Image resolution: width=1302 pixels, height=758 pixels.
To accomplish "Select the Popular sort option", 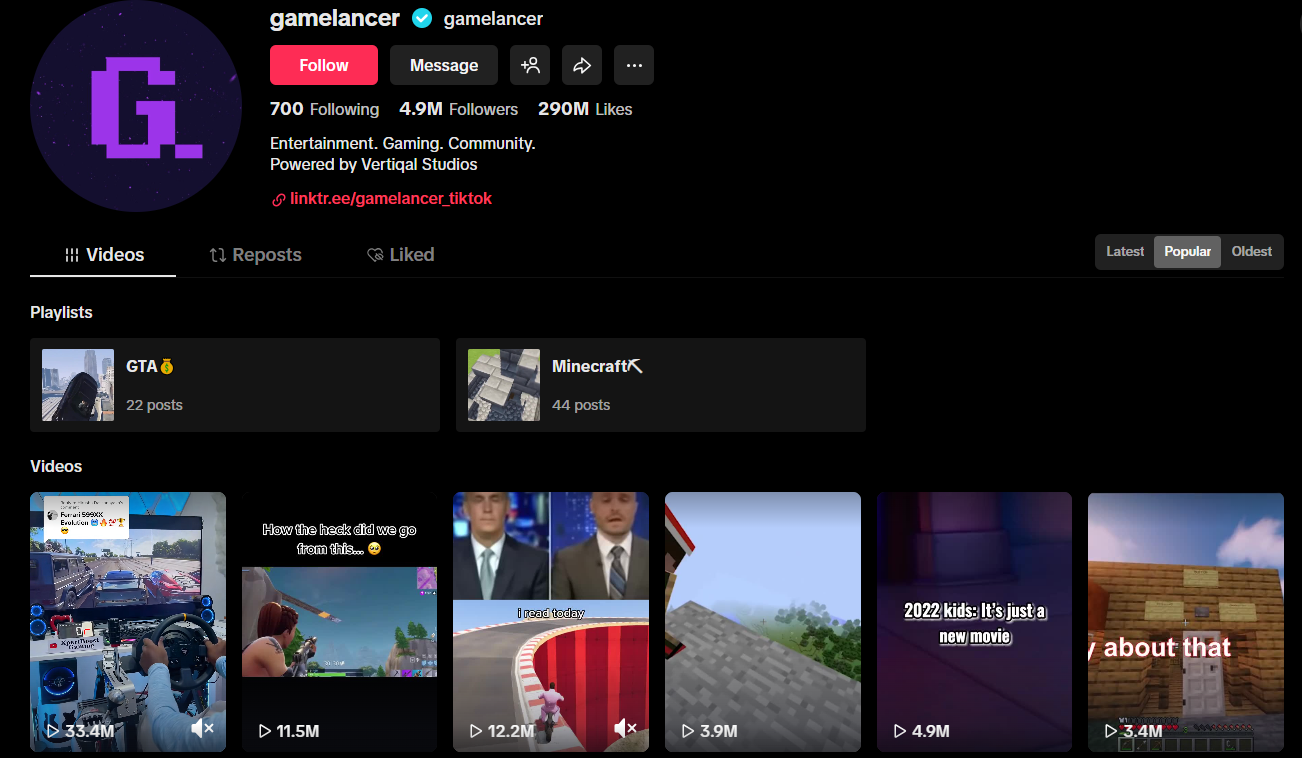I will pos(1187,251).
